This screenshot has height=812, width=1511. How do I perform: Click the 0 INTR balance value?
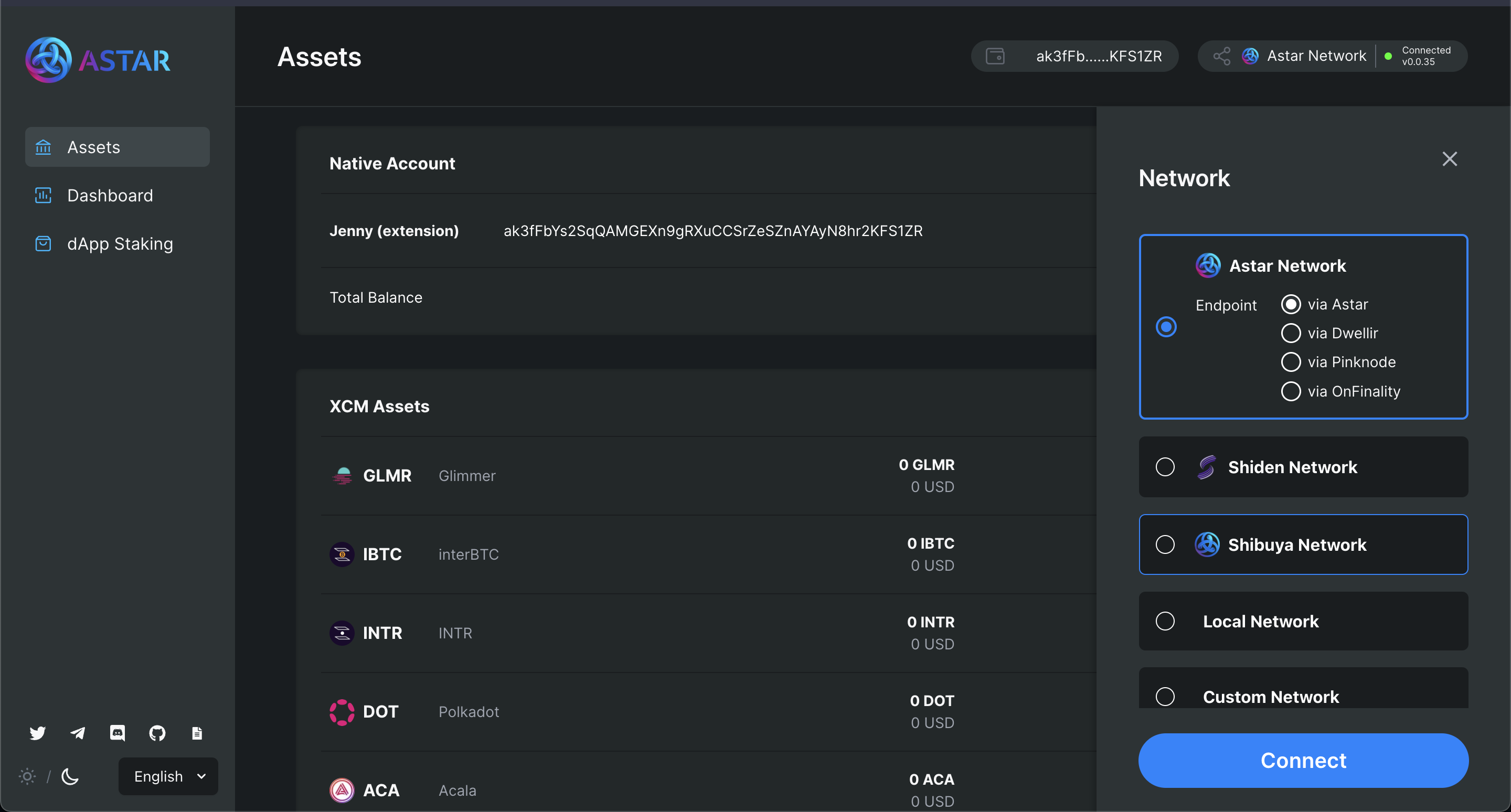[x=931, y=622]
